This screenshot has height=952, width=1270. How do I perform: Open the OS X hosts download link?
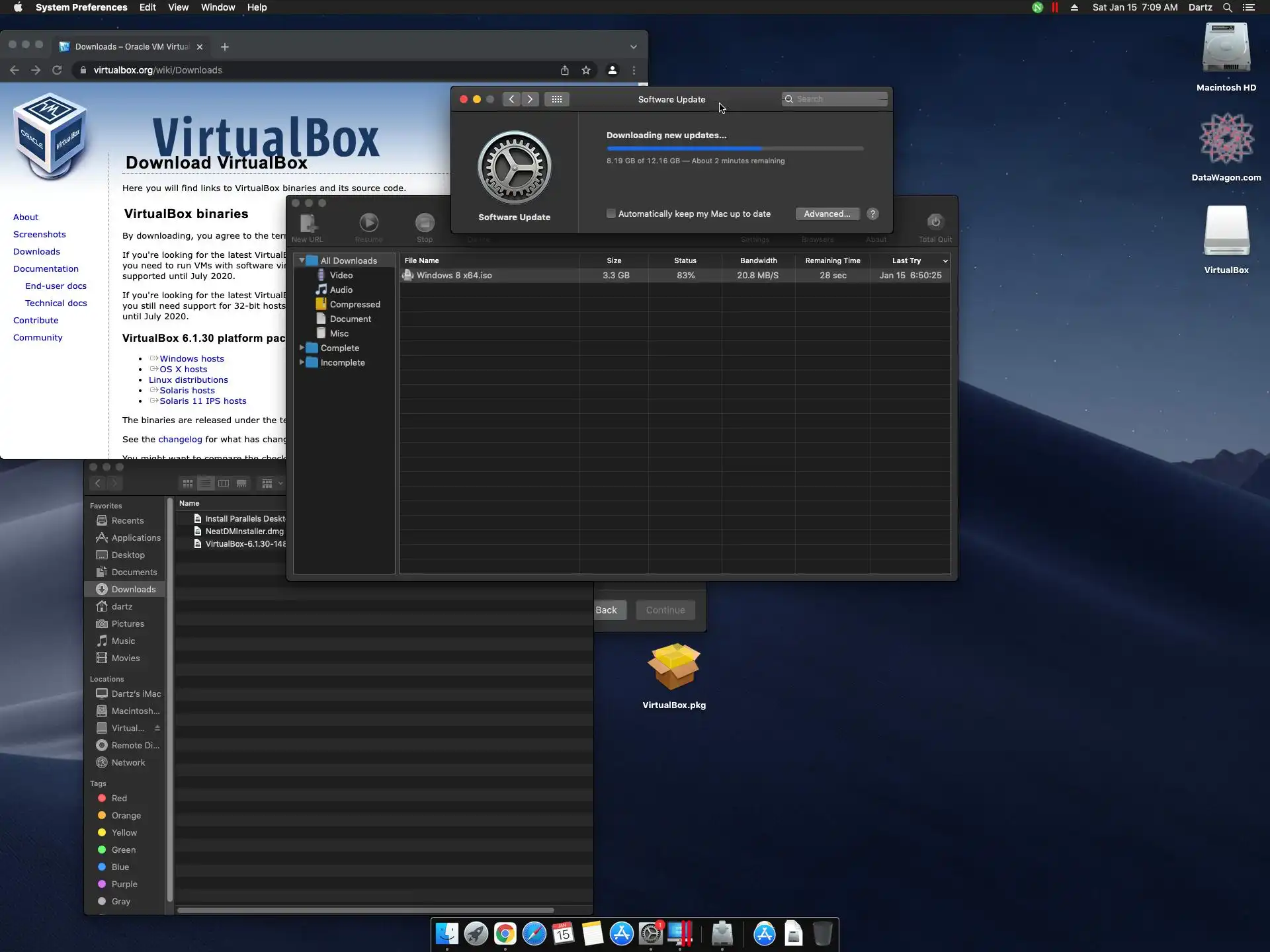[183, 369]
